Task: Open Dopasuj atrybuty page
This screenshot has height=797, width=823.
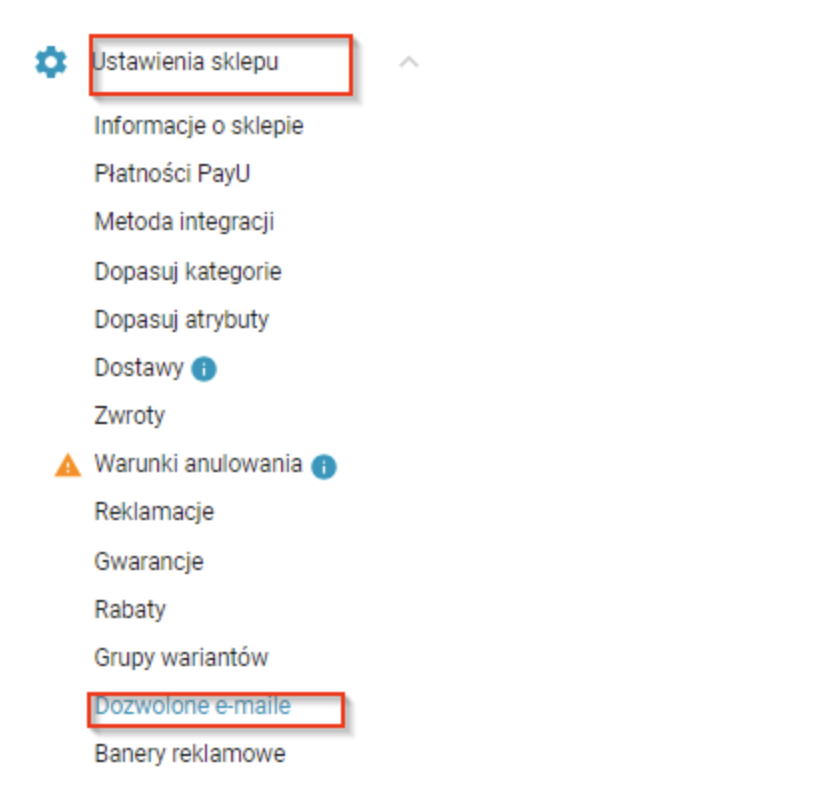Action: pos(181,320)
